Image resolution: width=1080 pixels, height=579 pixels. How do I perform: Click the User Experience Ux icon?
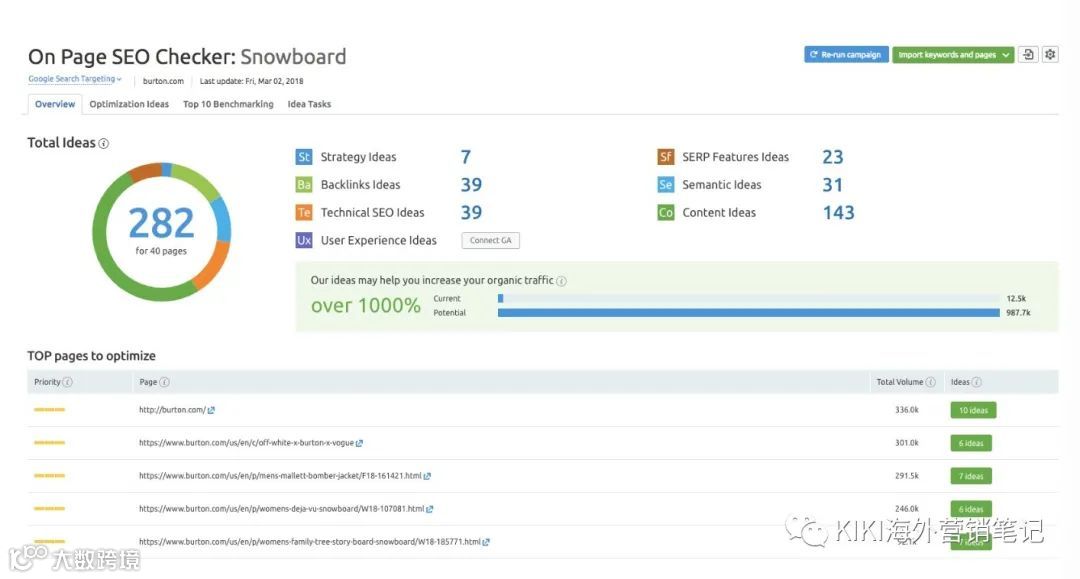[x=304, y=240]
